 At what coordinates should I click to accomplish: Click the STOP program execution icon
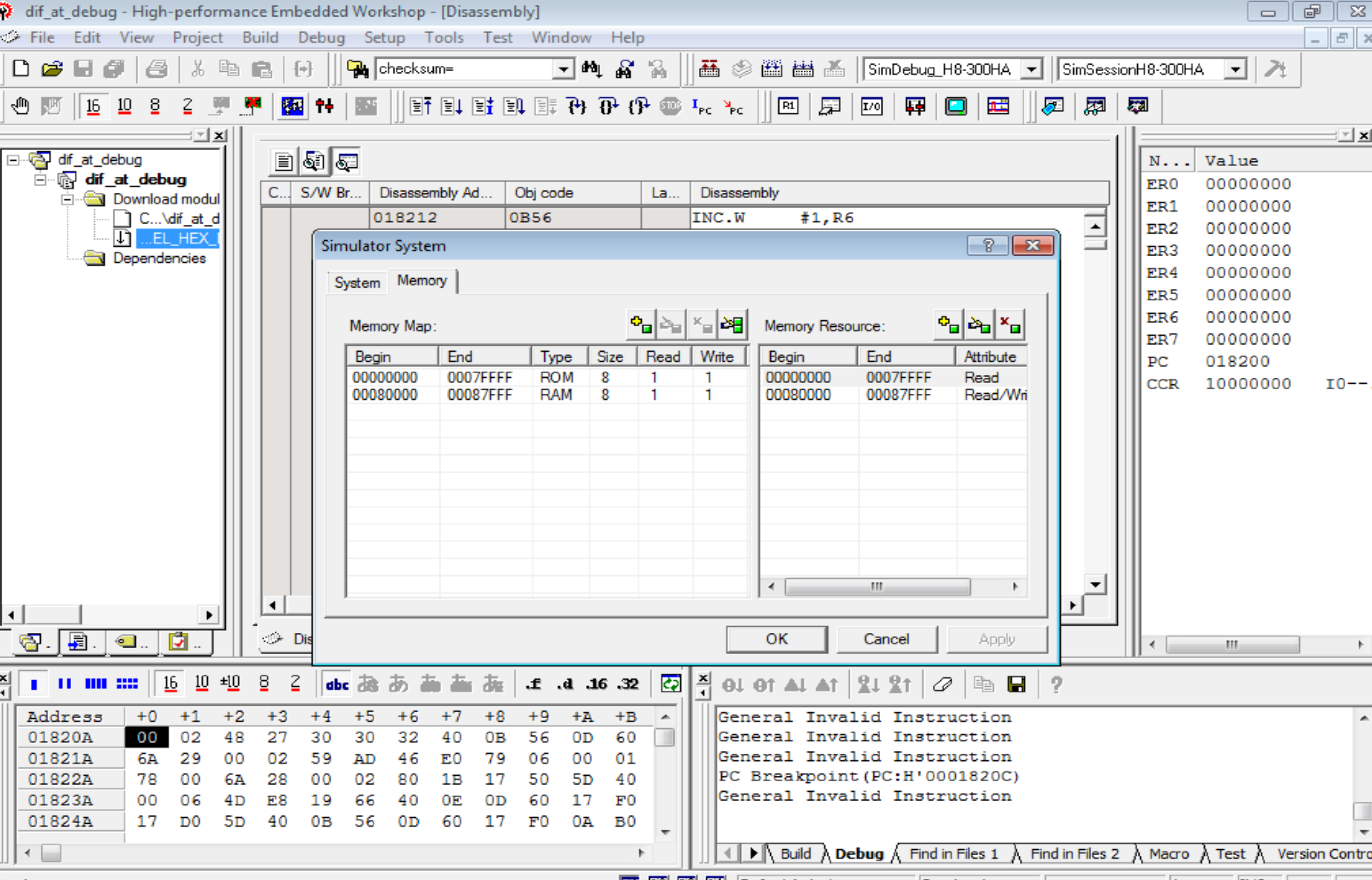(x=670, y=106)
